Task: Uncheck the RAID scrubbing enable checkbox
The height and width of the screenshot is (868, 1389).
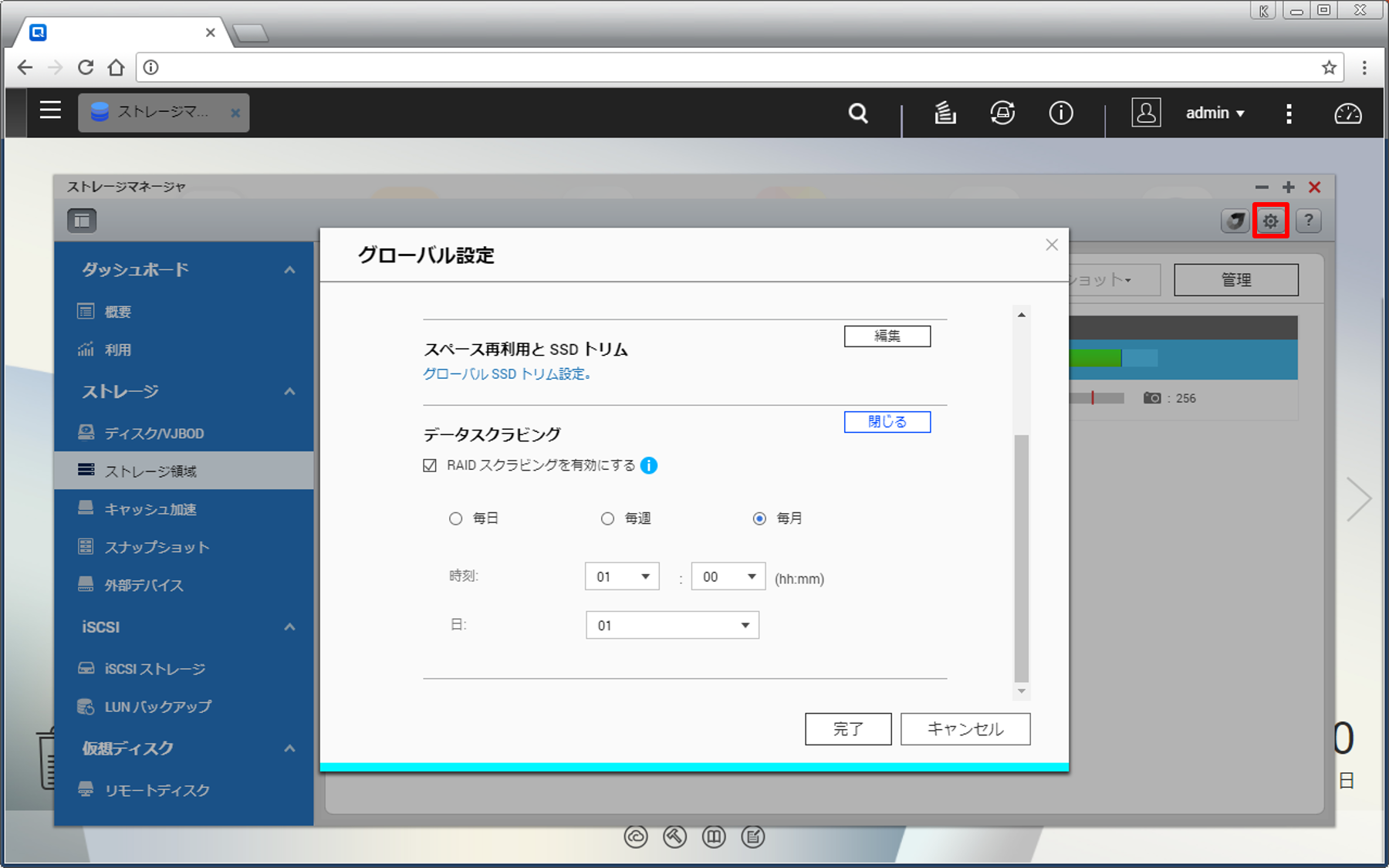Action: 431,465
